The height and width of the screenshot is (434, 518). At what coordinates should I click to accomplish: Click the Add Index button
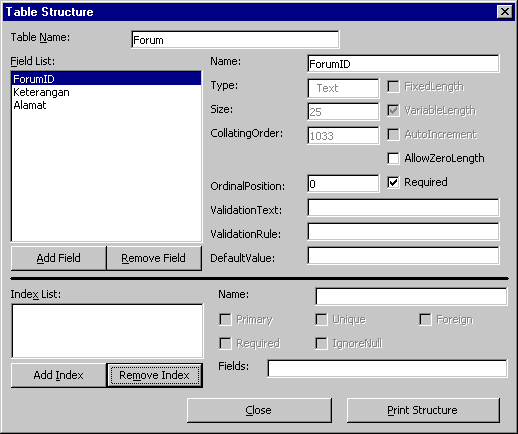59,375
